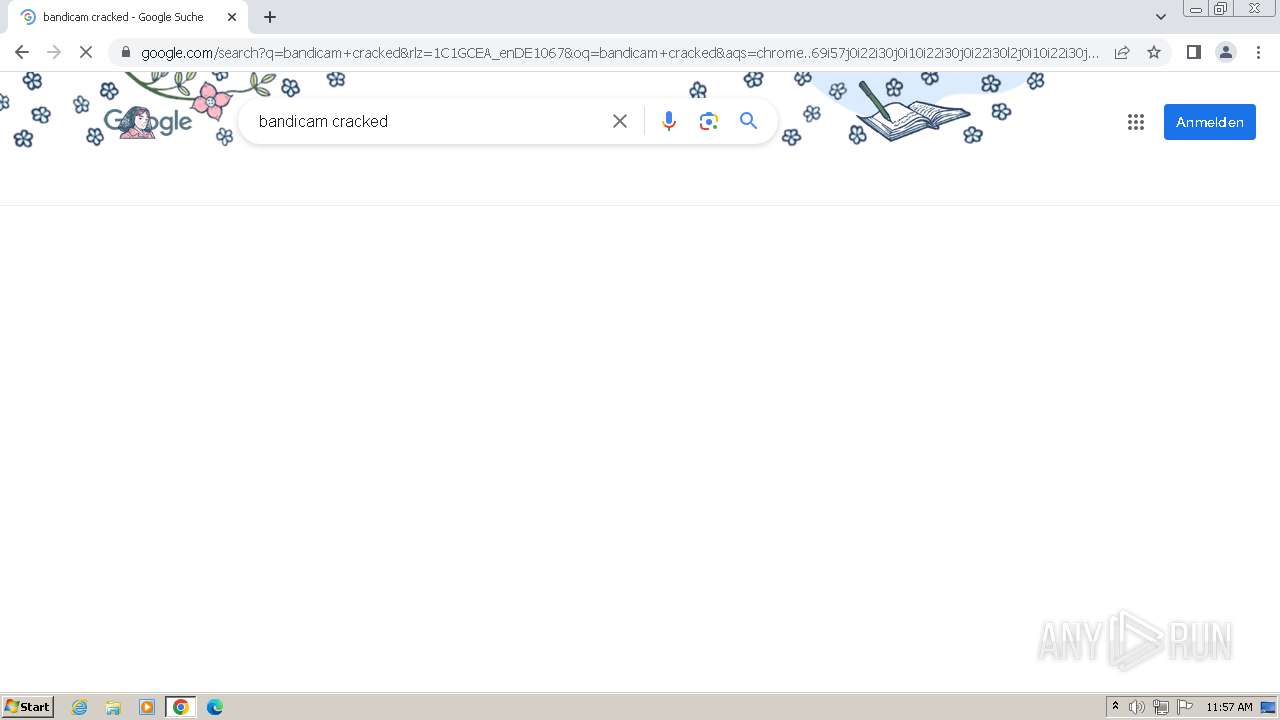Open the Google apps grid
1280x720 pixels.
click(1136, 122)
